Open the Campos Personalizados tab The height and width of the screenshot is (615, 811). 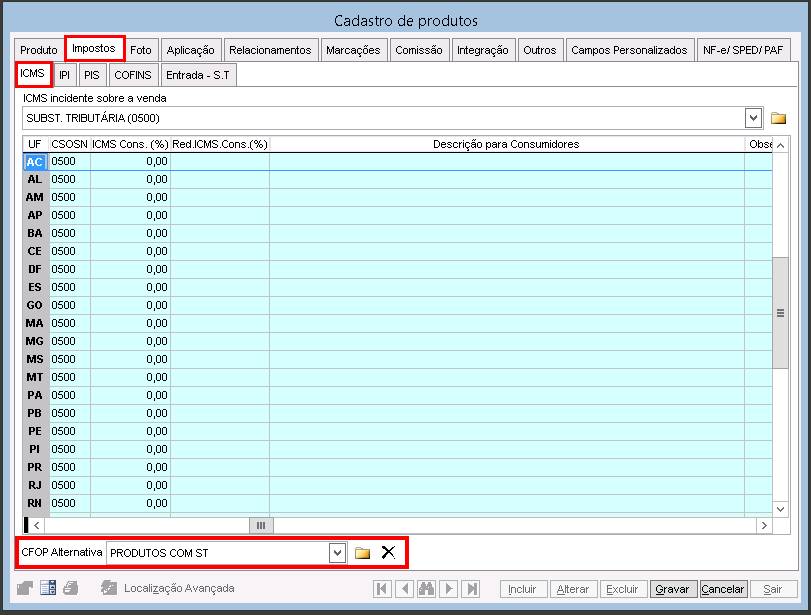(629, 50)
